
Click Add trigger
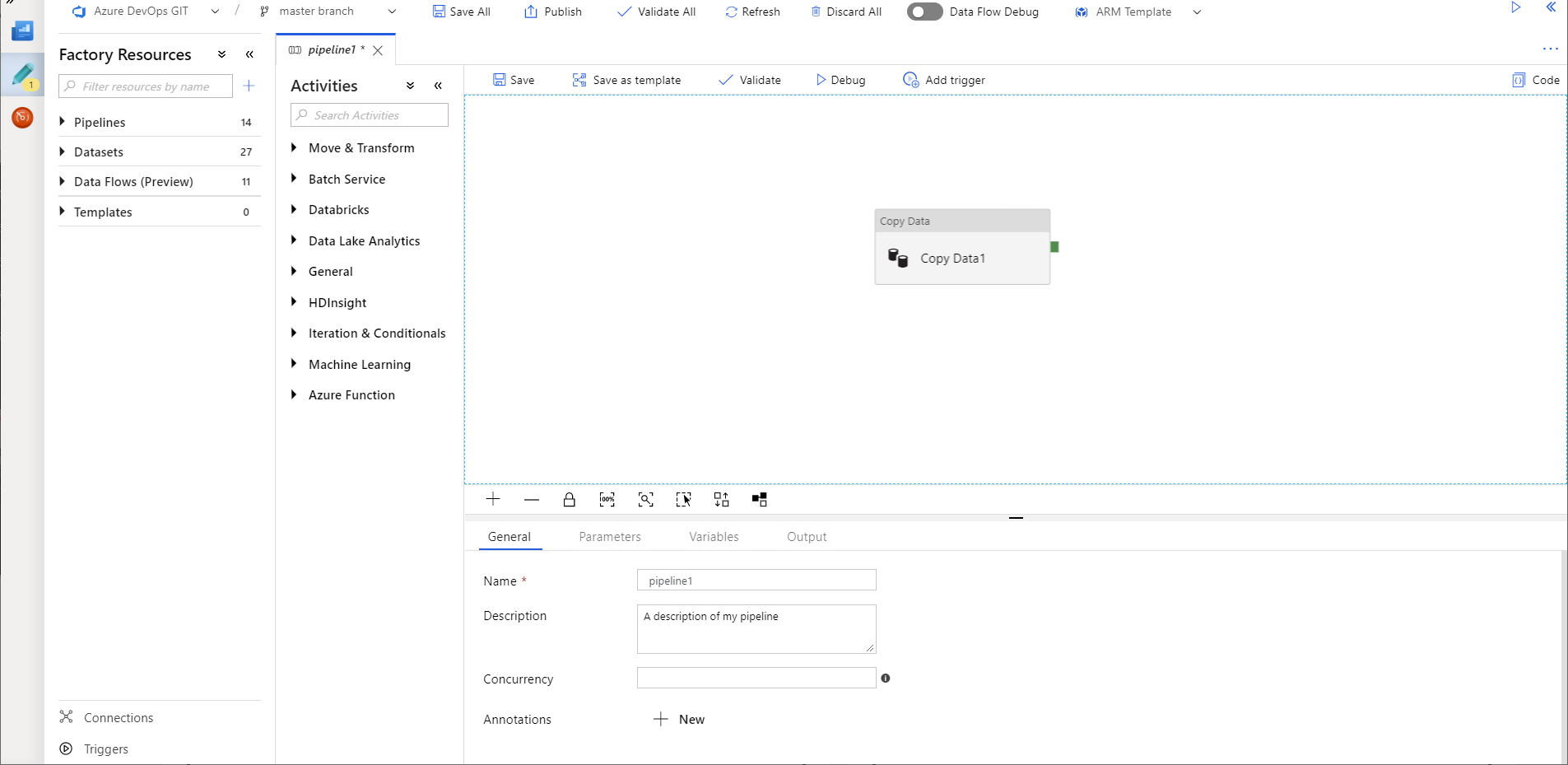944,80
